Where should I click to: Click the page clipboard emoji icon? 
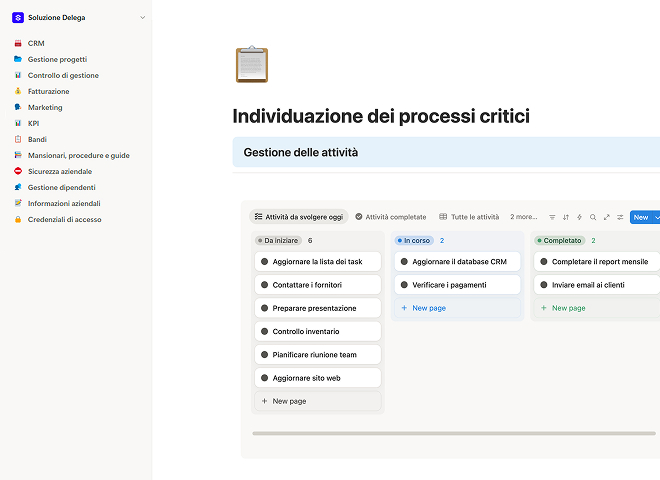(252, 64)
